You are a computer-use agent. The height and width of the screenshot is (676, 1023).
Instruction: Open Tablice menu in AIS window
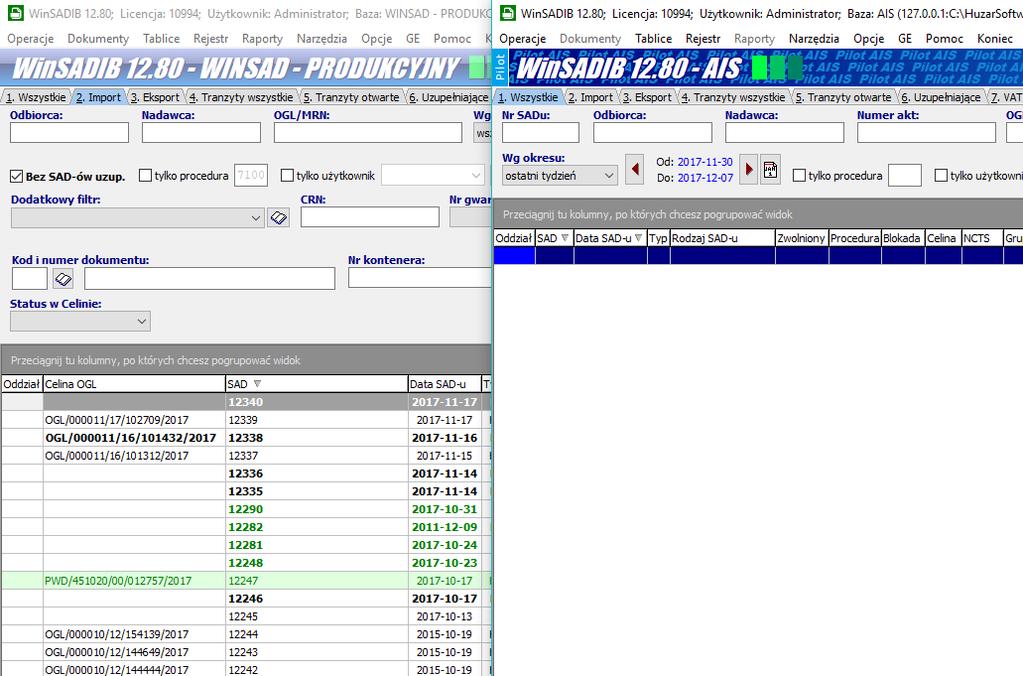[653, 38]
